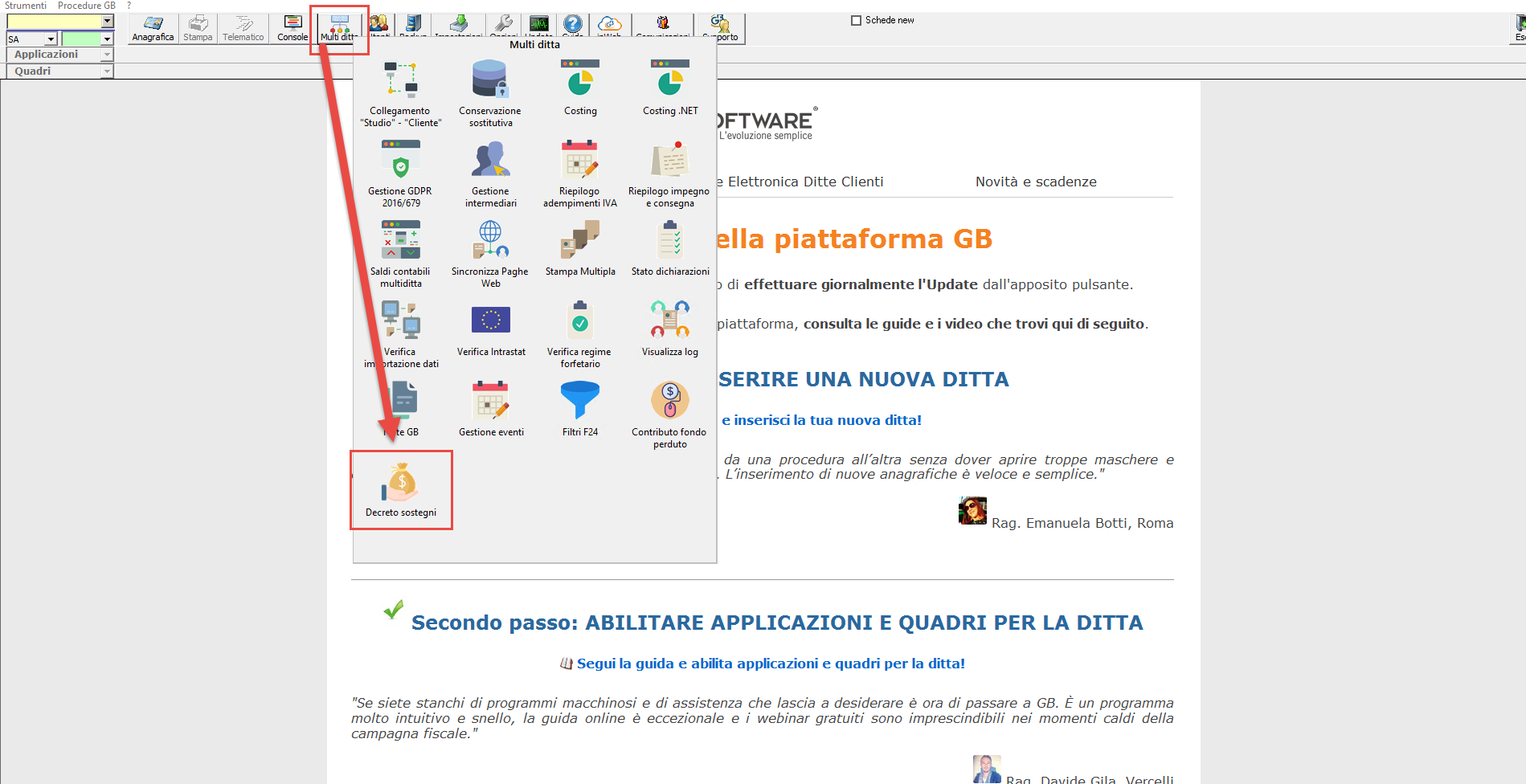
Task: Open Verifica regime forfetario
Action: [580, 334]
